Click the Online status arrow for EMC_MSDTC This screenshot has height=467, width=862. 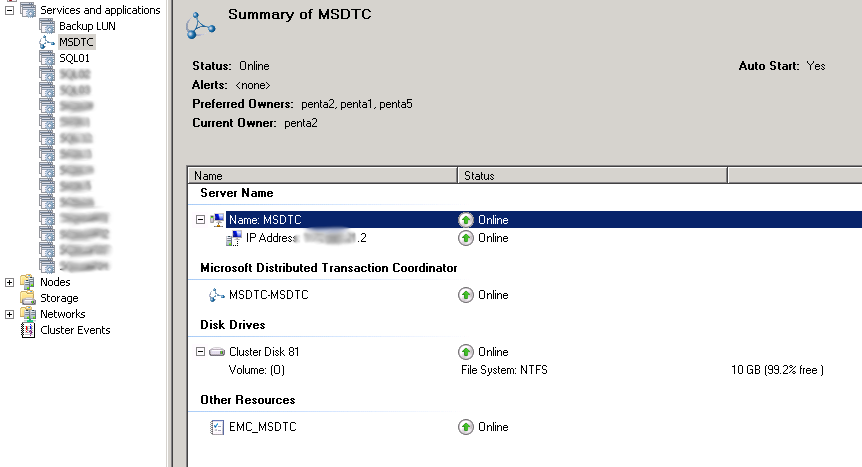(466, 427)
